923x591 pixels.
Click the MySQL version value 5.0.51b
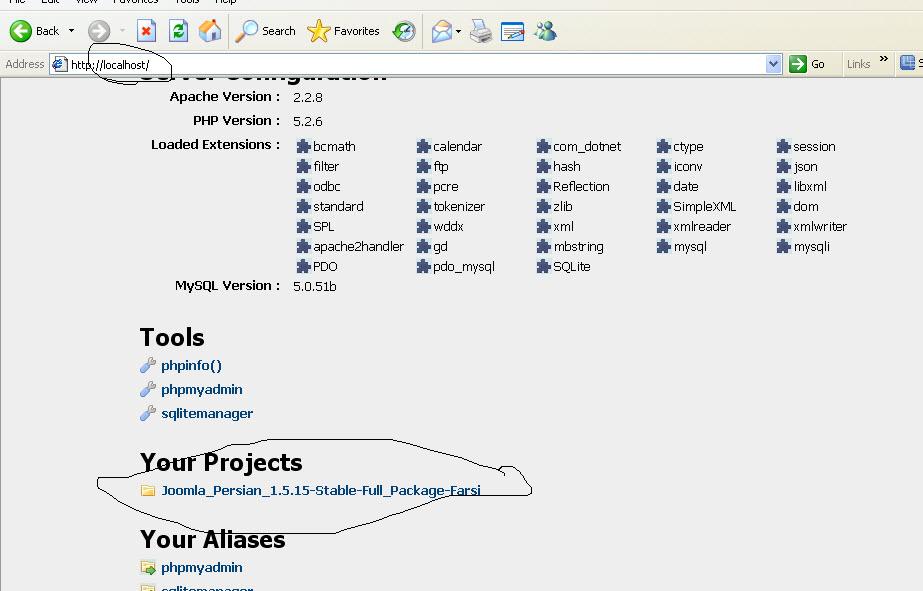click(315, 287)
